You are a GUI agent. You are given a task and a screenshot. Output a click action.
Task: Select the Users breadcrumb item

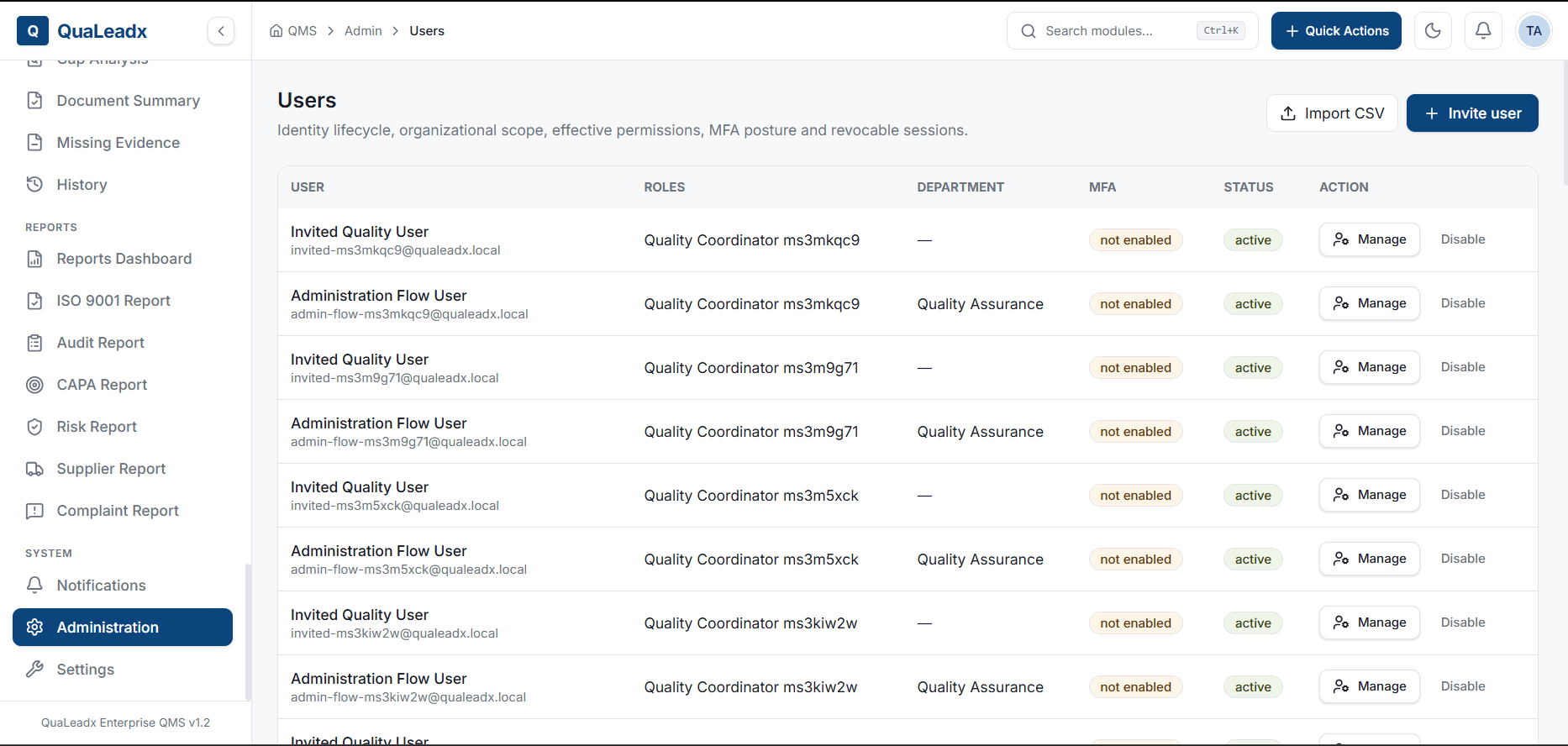coord(427,31)
